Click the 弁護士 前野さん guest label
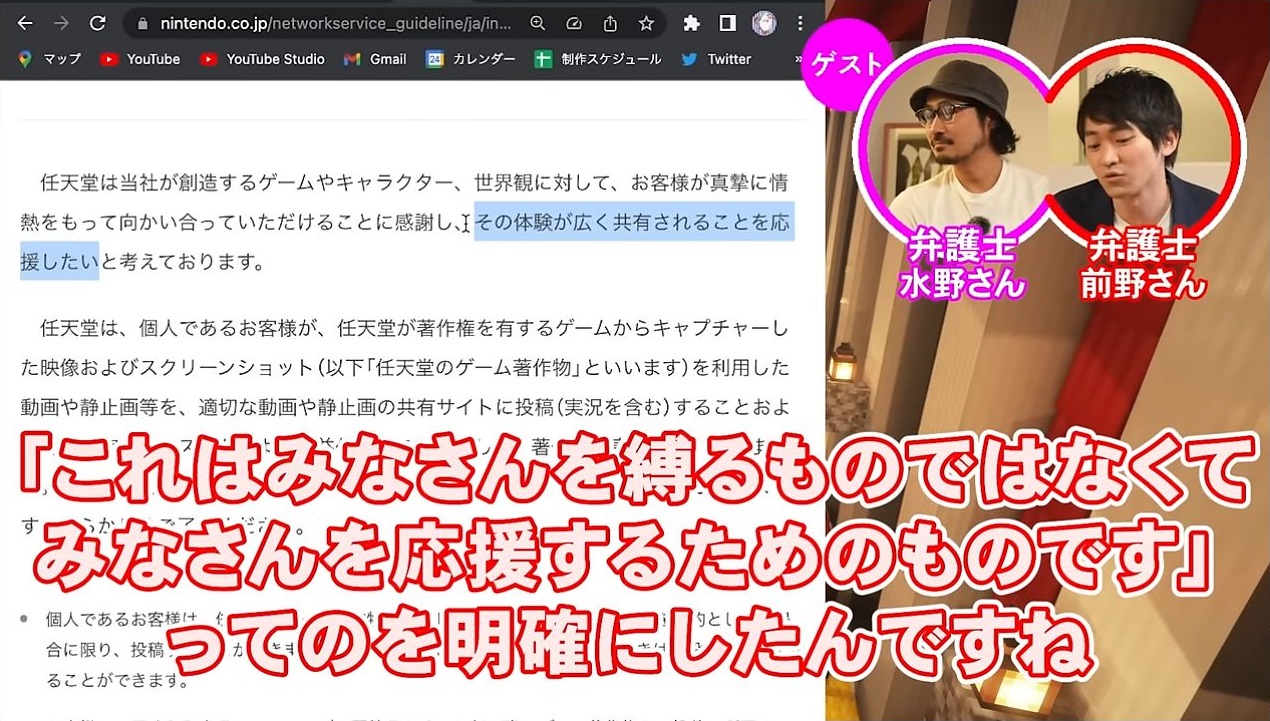The height and width of the screenshot is (721, 1270). tap(1141, 264)
